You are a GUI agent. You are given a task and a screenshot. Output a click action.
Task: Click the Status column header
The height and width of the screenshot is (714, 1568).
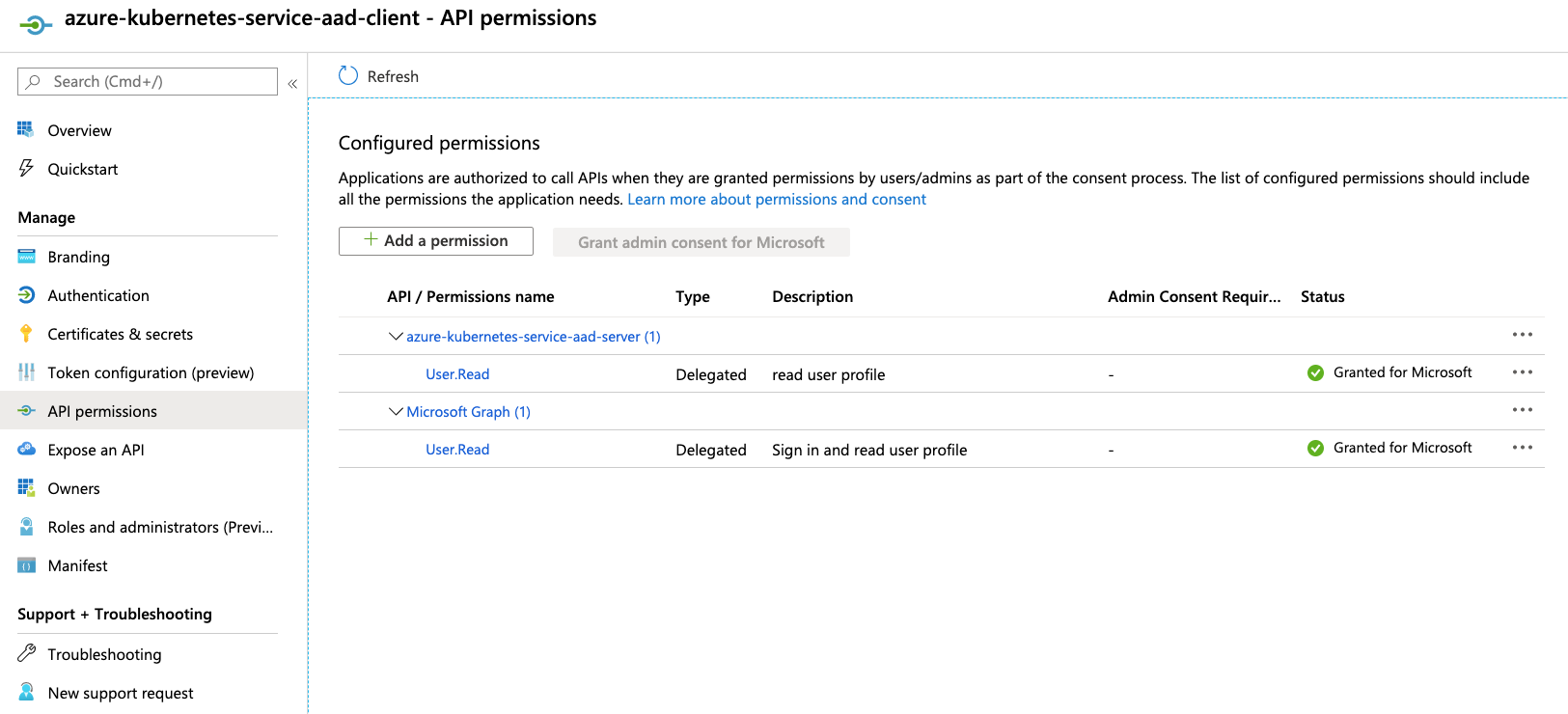pyautogui.click(x=1323, y=296)
